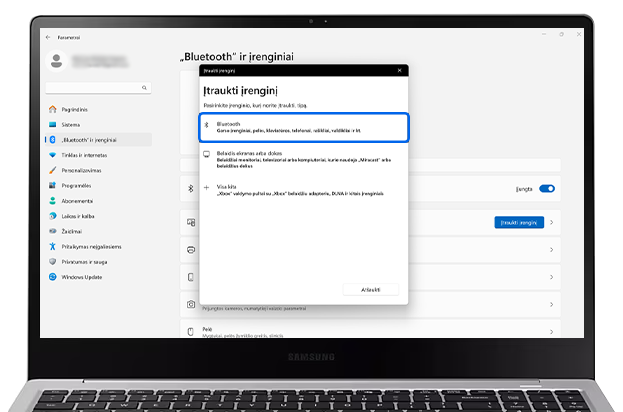Expand chevron next to Įtraukti įrenginį button
Screen dimensions: 623x412
(552, 222)
